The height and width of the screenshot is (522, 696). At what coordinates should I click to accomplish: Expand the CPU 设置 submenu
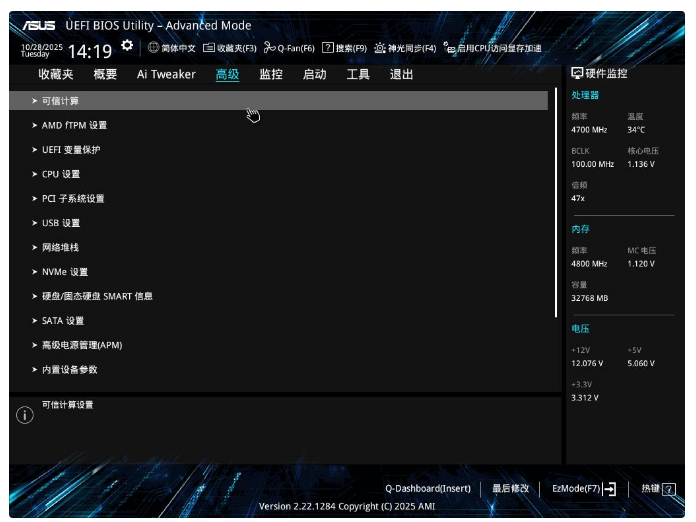(x=60, y=174)
